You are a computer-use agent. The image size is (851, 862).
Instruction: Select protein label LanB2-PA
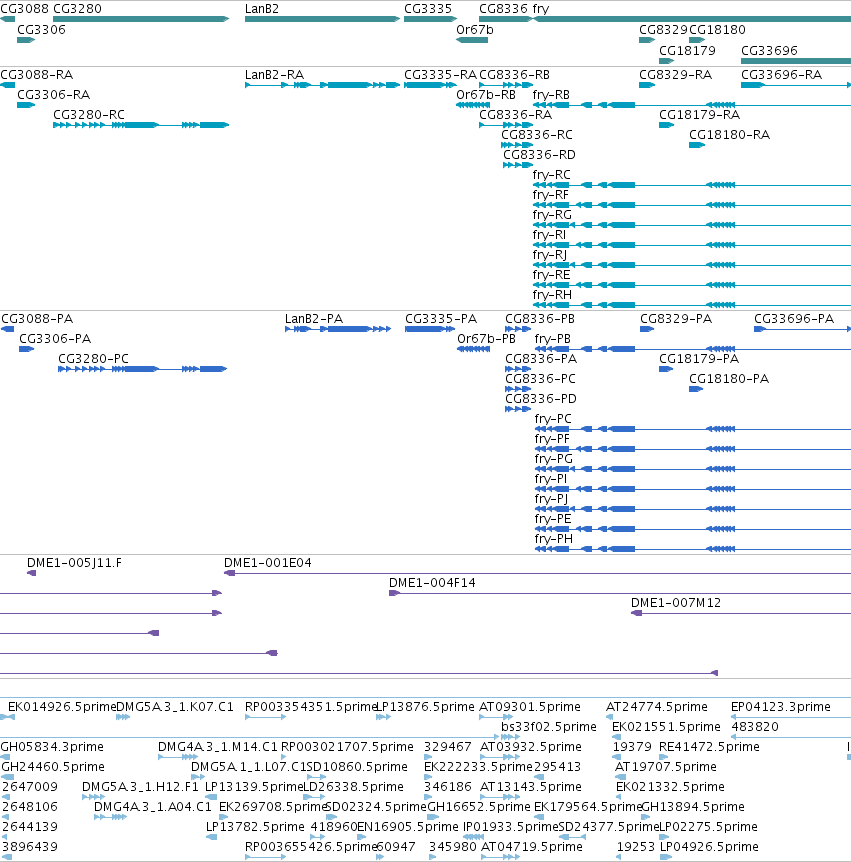point(314,319)
